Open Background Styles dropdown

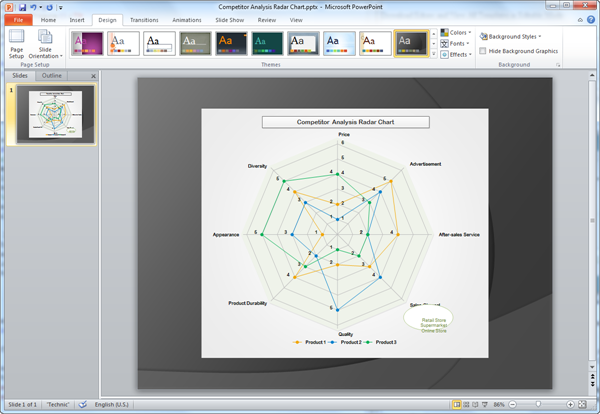tap(511, 37)
